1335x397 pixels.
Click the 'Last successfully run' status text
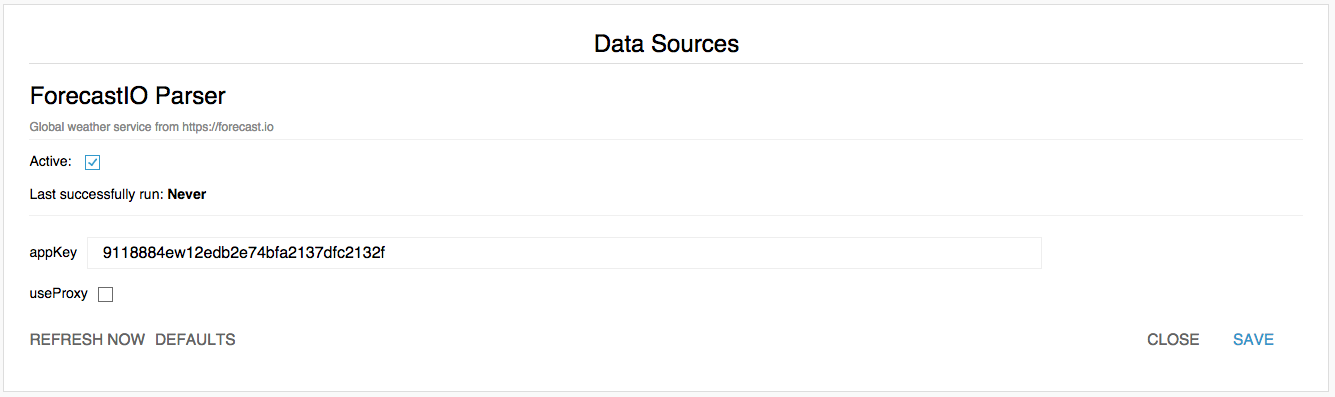[96, 195]
